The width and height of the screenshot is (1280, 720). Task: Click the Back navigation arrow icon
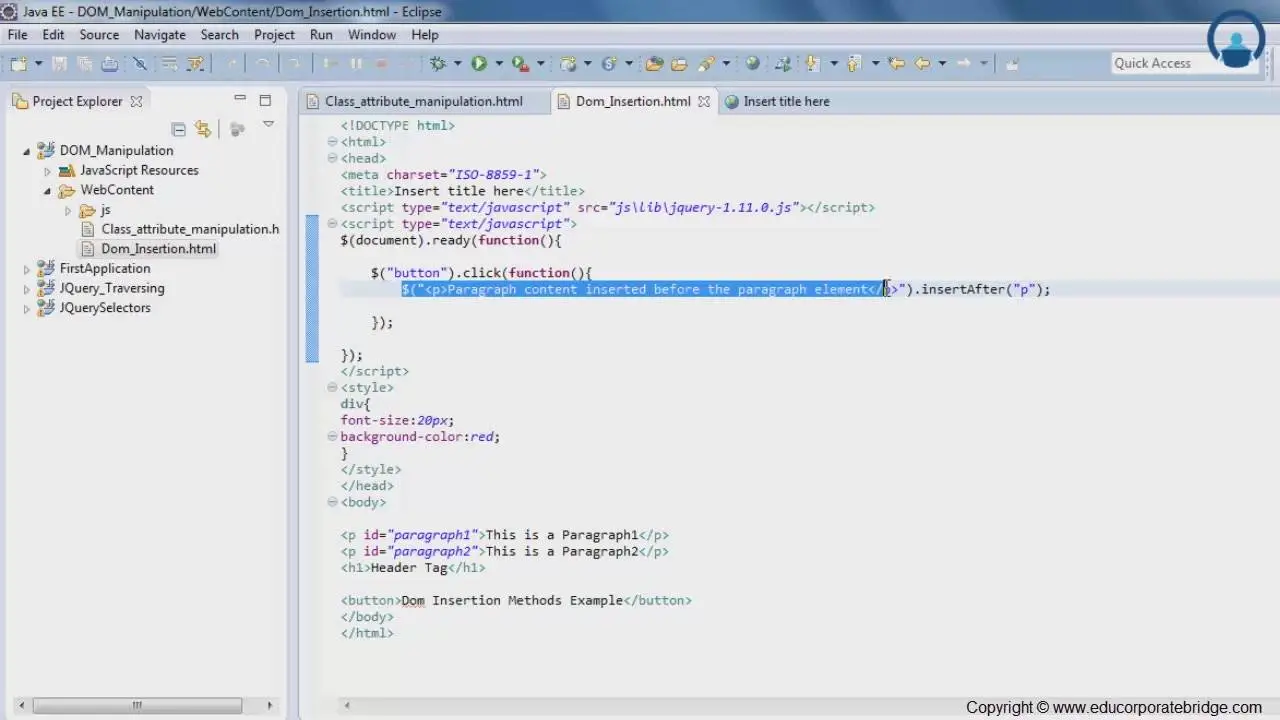pyautogui.click(x=922, y=63)
